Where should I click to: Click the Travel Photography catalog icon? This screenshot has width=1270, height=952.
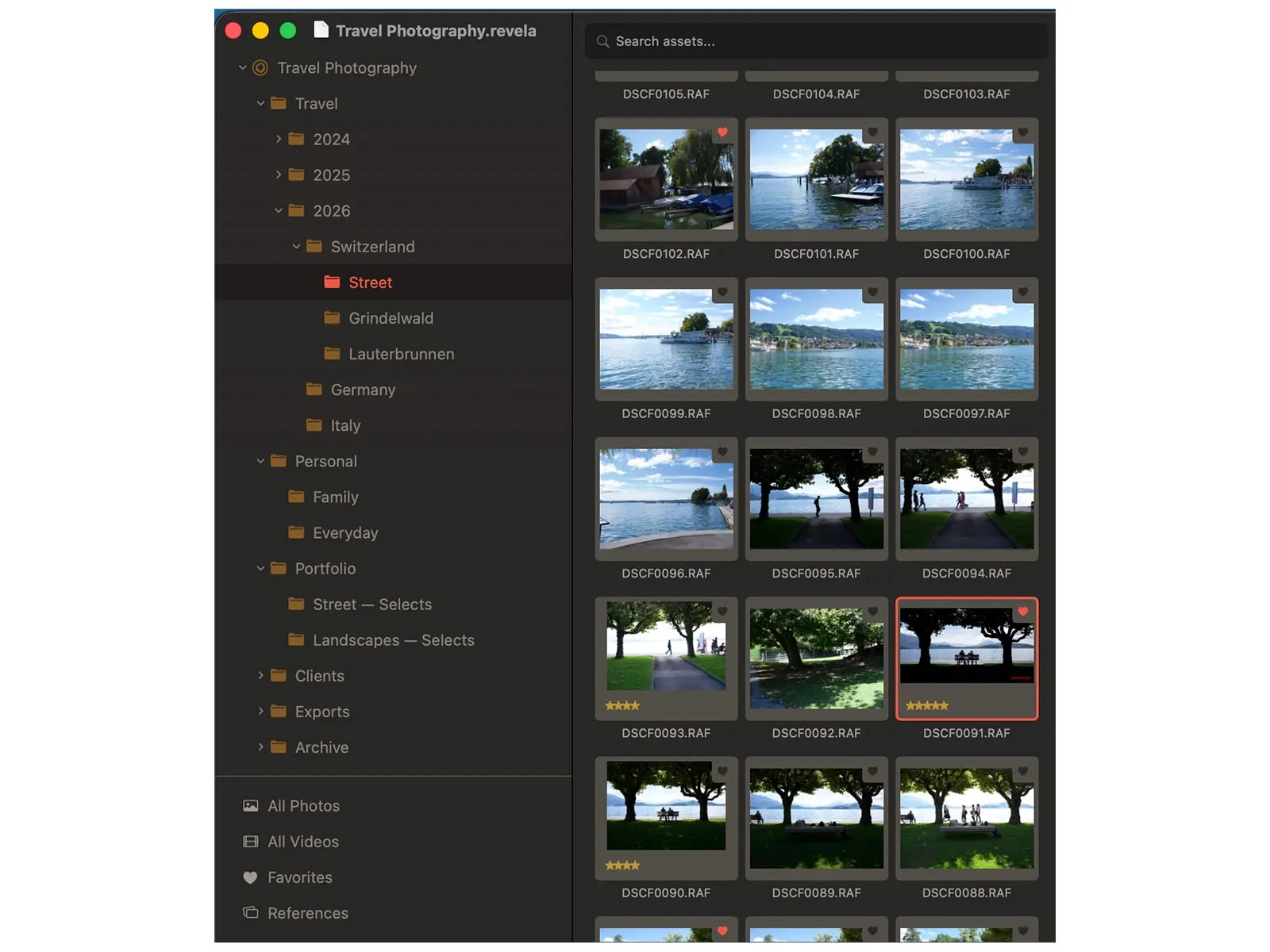click(260, 68)
